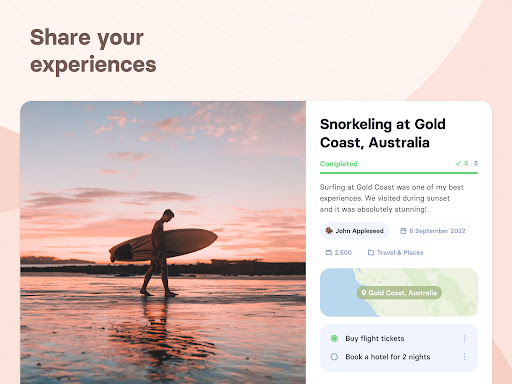The image size is (512, 384).
Task: Open the Travel & Places category tag
Action: point(395,252)
